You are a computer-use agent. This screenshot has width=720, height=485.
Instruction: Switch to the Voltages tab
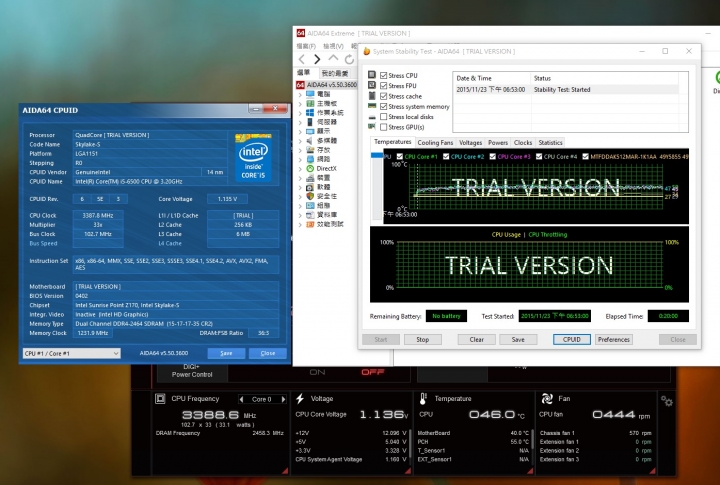(471, 143)
